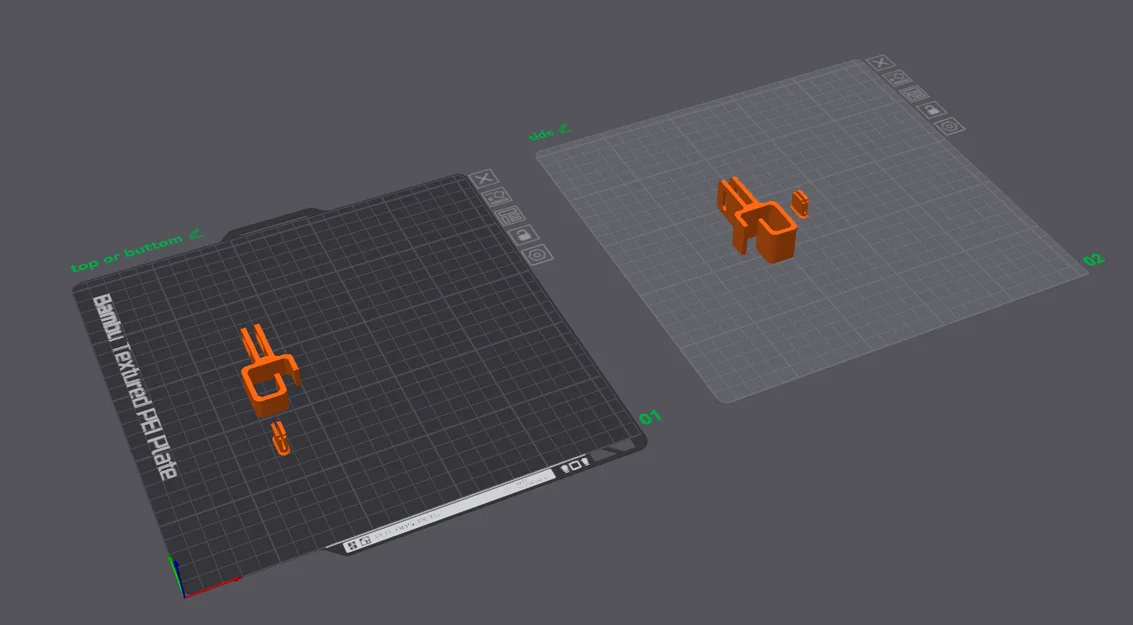Select plate number 02 label

pyautogui.click(x=1094, y=260)
